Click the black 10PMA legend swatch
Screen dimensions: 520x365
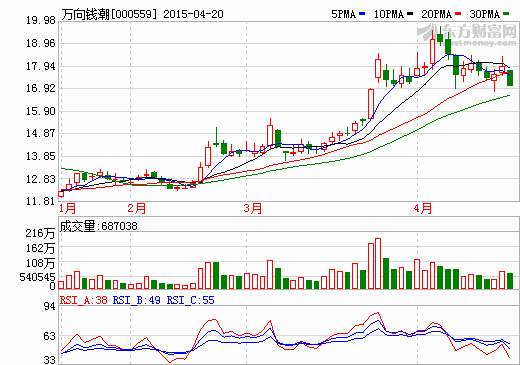coord(410,14)
